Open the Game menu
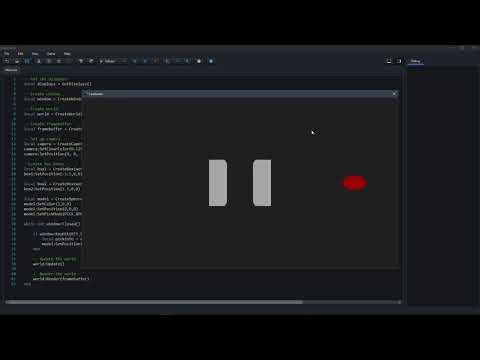Image resolution: width=480 pixels, height=360 pixels. point(51,54)
